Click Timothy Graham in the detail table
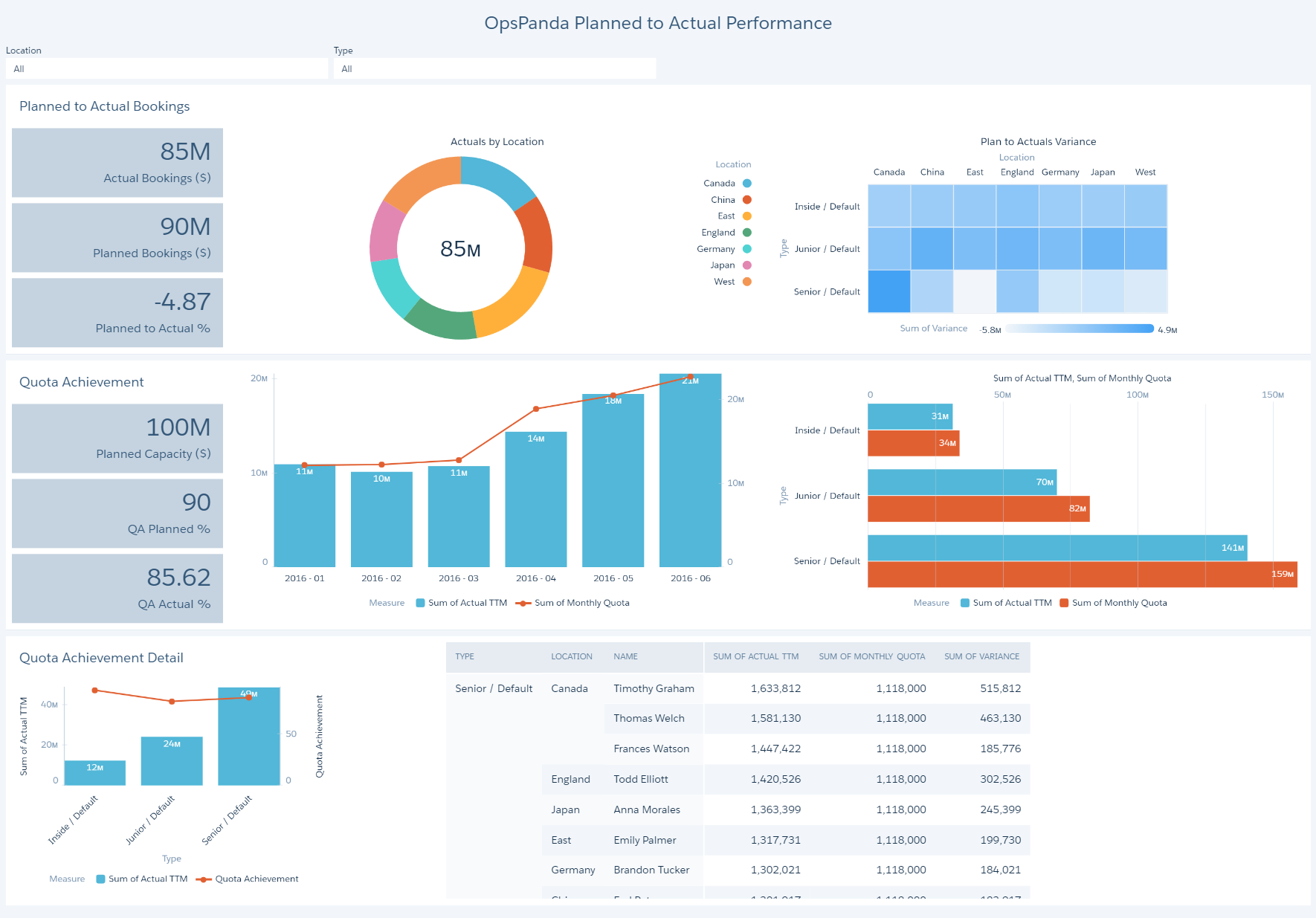 click(x=653, y=688)
